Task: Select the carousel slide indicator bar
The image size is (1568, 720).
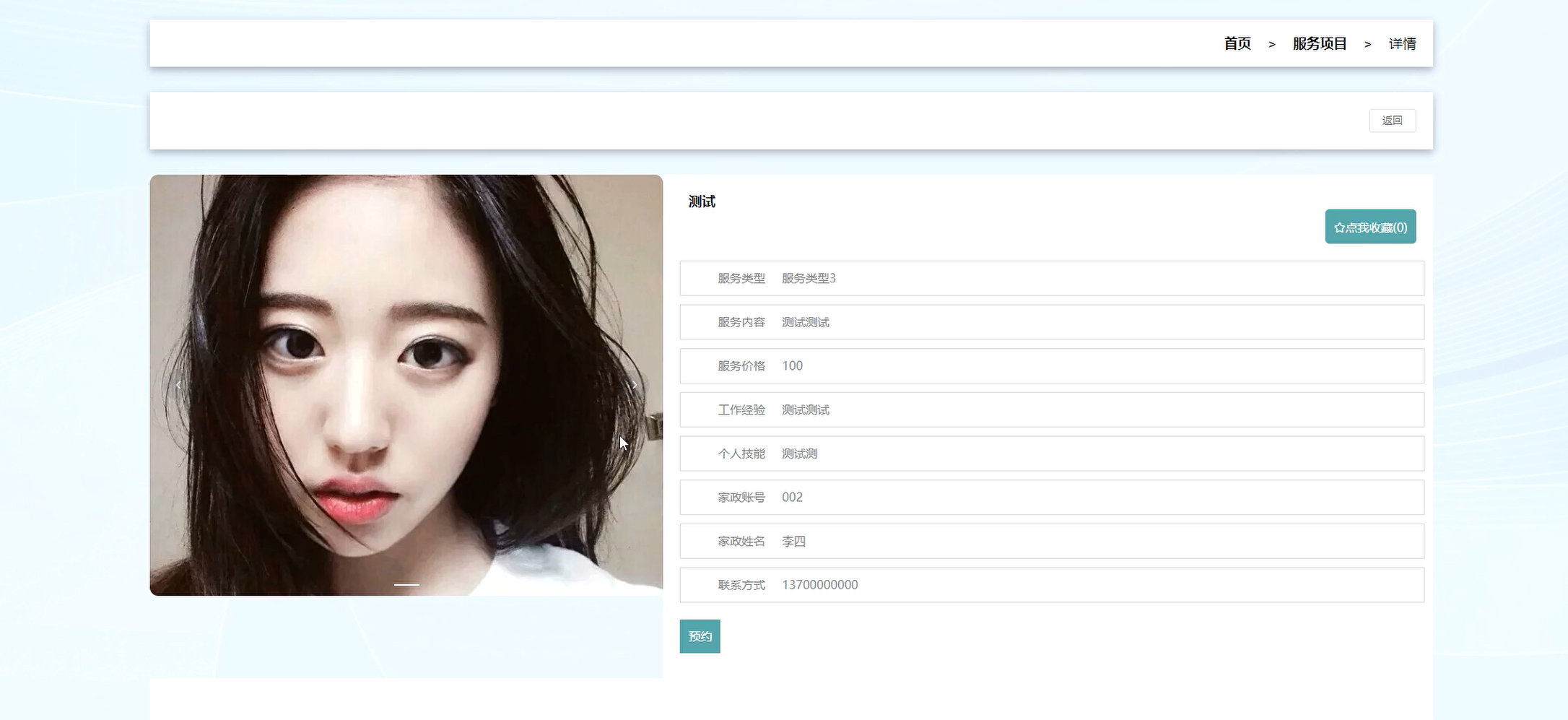Action: click(406, 584)
